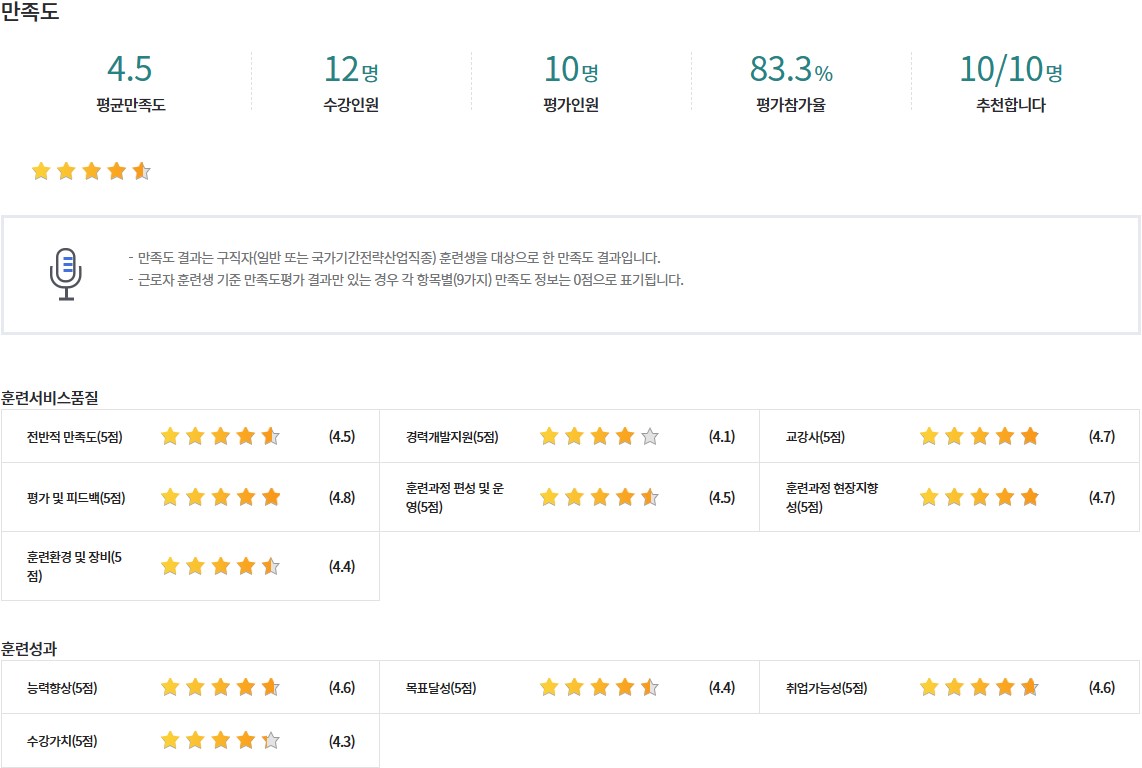
Task: Click the 훈련환경 및 장비 stars
Action: pyautogui.click(x=220, y=567)
